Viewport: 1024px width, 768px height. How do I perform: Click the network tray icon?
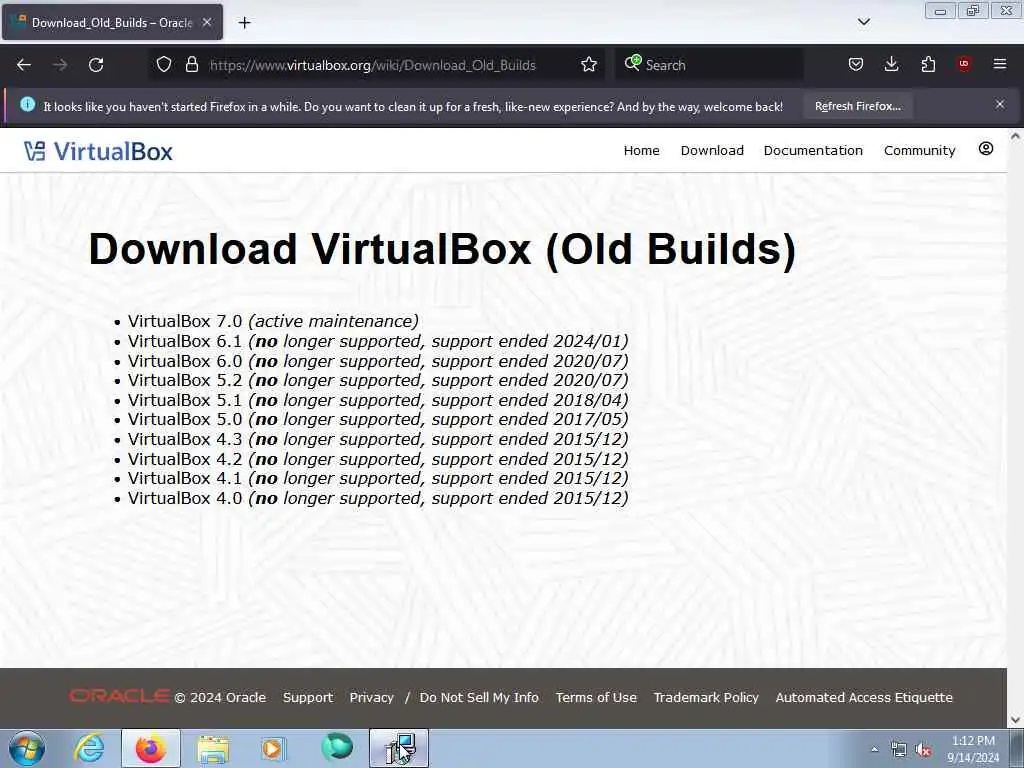coord(899,750)
